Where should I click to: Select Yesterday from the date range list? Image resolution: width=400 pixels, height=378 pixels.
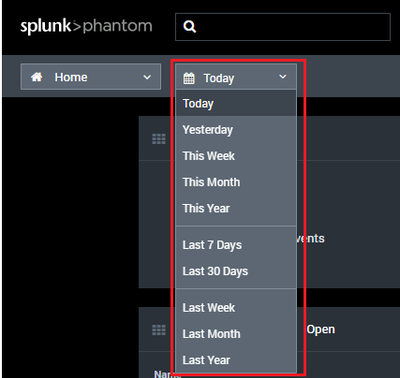236,130
